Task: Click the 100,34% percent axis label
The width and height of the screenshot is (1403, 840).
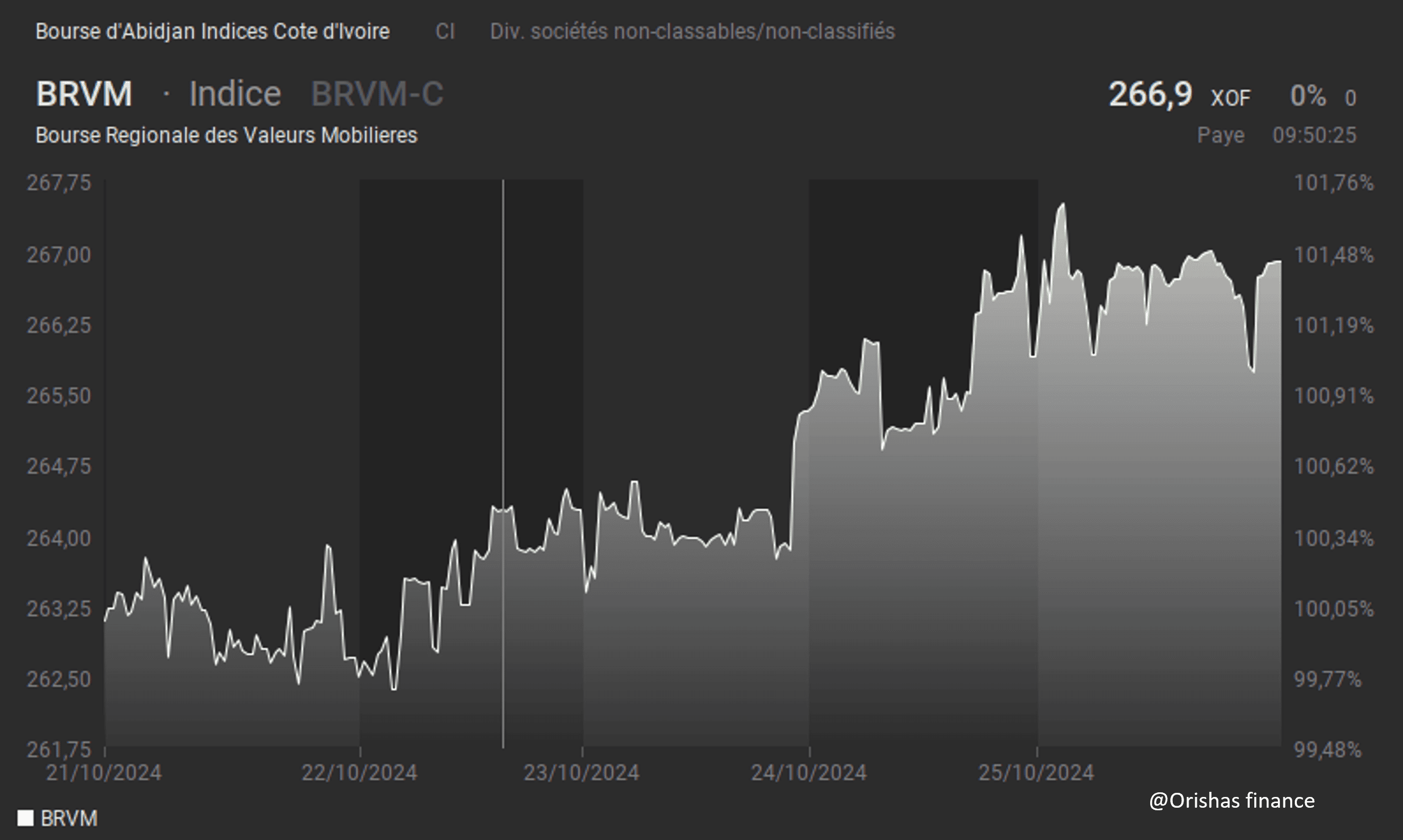Action: click(1334, 538)
